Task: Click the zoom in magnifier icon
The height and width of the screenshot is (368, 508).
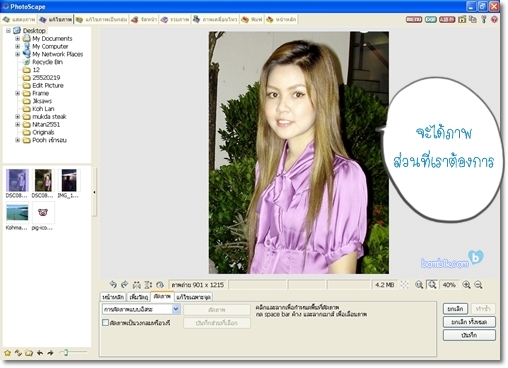Action: (466, 285)
